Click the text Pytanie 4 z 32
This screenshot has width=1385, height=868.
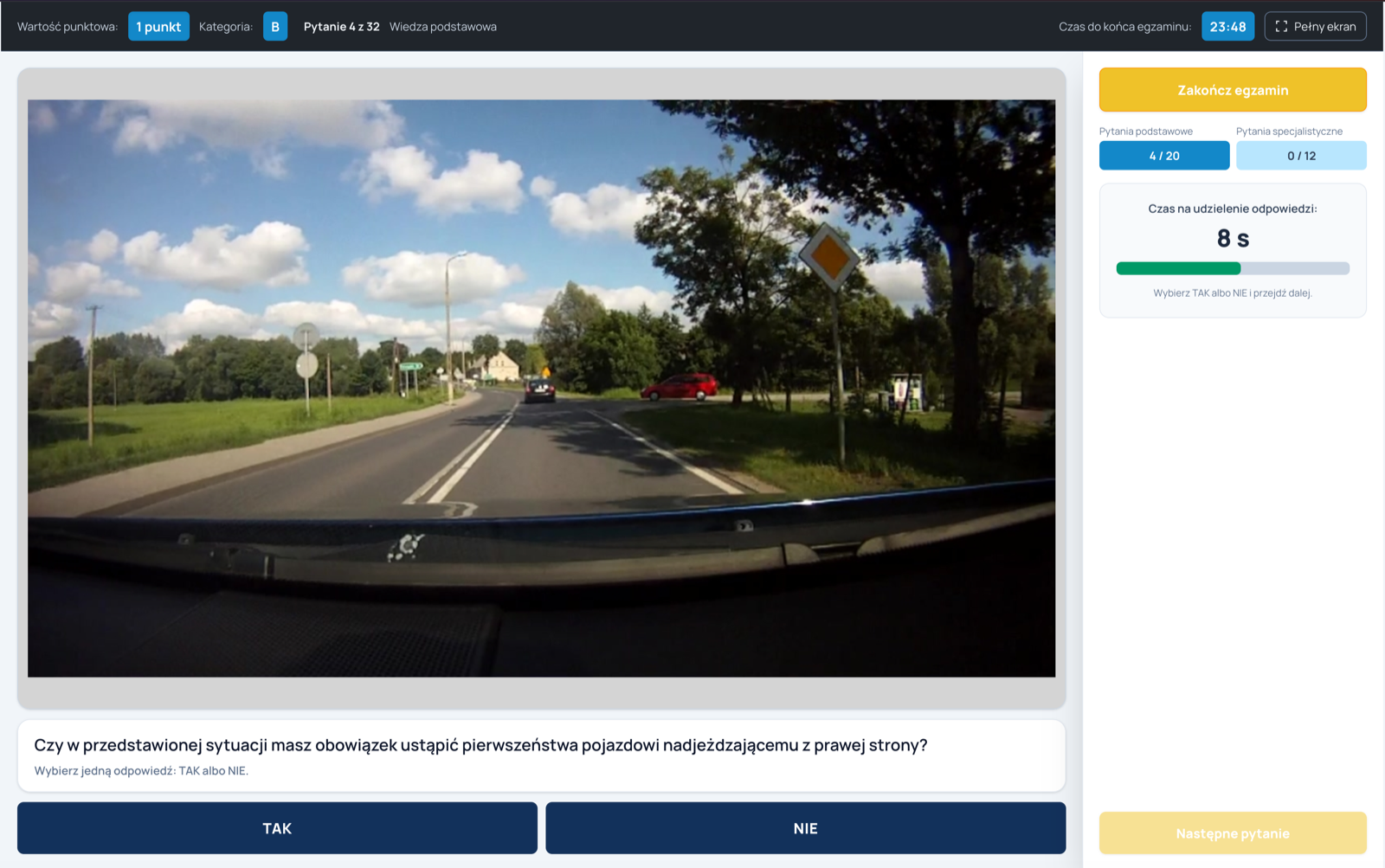(x=341, y=27)
